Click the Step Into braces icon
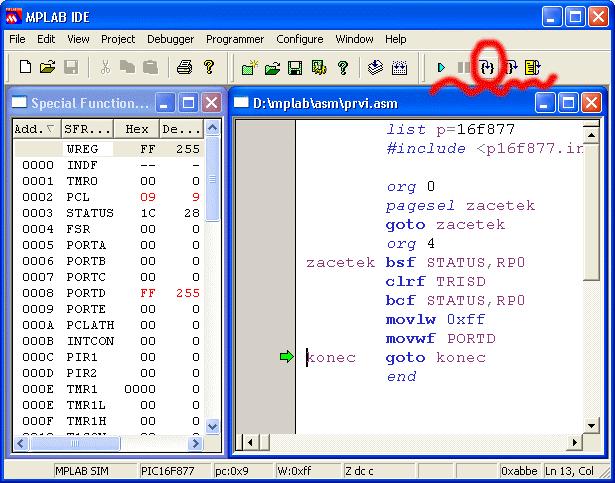Screen dimensions: 615x483 tap(487, 68)
